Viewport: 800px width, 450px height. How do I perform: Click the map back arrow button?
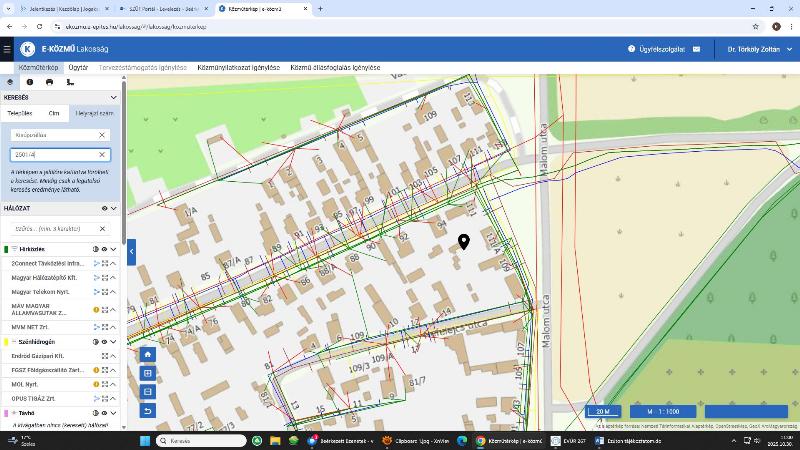pyautogui.click(x=148, y=411)
